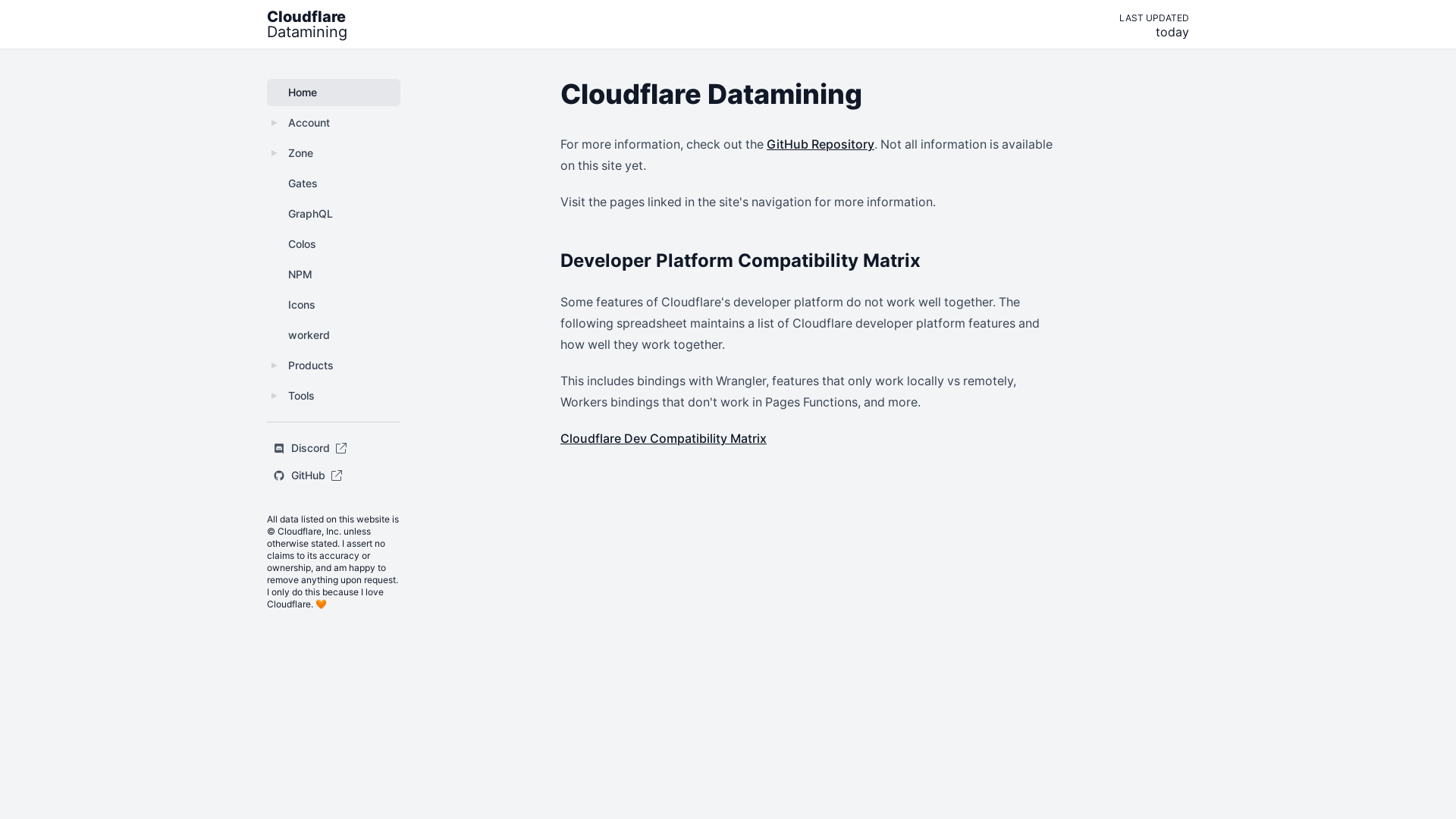Navigate to the Colos page
Screen dimensions: 1456x819
point(334,244)
